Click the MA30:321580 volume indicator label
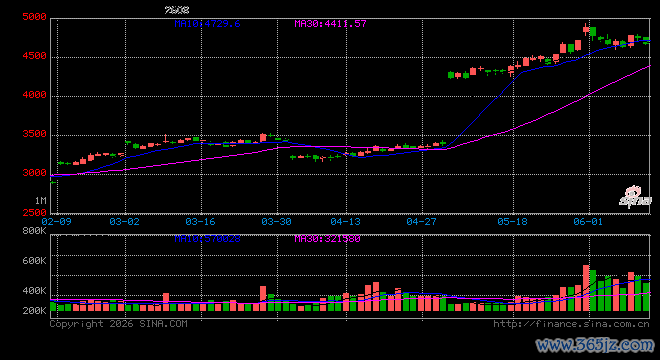The height and width of the screenshot is (360, 660). pos(327,239)
